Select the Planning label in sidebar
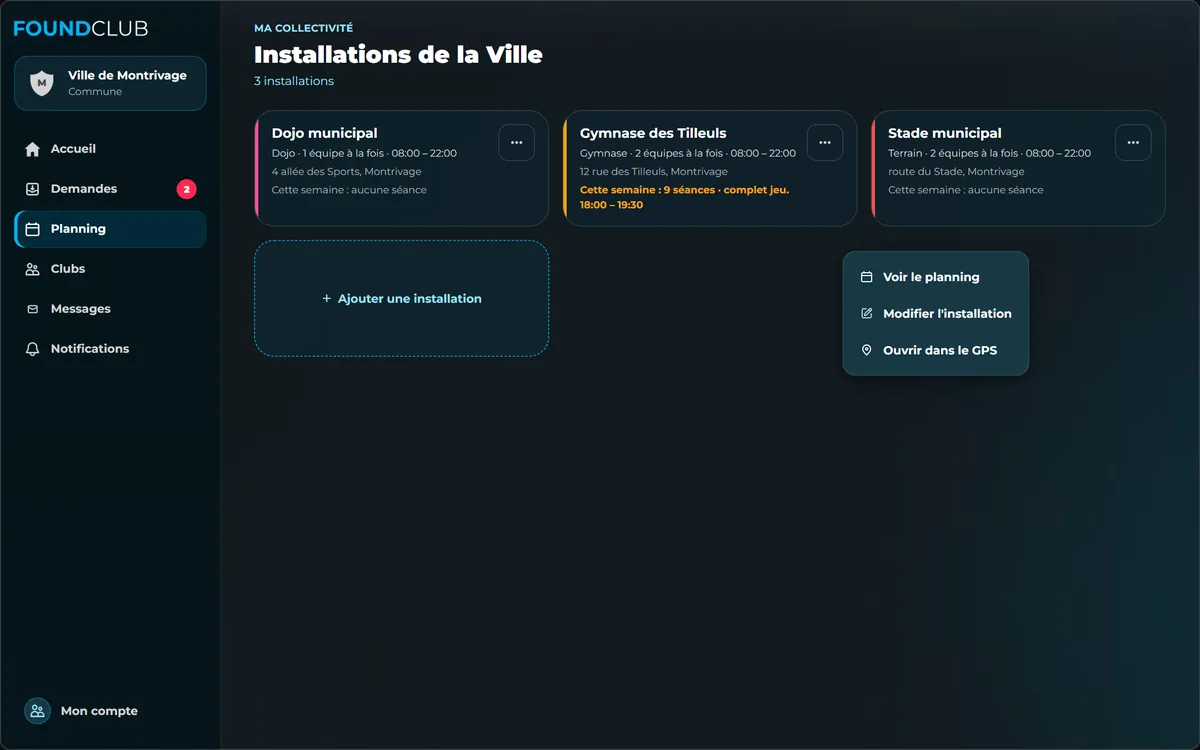The height and width of the screenshot is (750, 1200). point(78,229)
